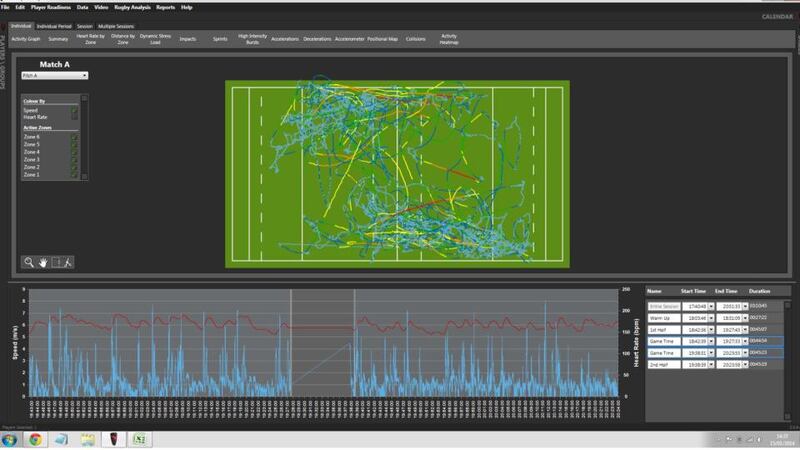The height and width of the screenshot is (450, 800).
Task: Switch to the Multiple Sessions tab
Action: pyautogui.click(x=115, y=26)
